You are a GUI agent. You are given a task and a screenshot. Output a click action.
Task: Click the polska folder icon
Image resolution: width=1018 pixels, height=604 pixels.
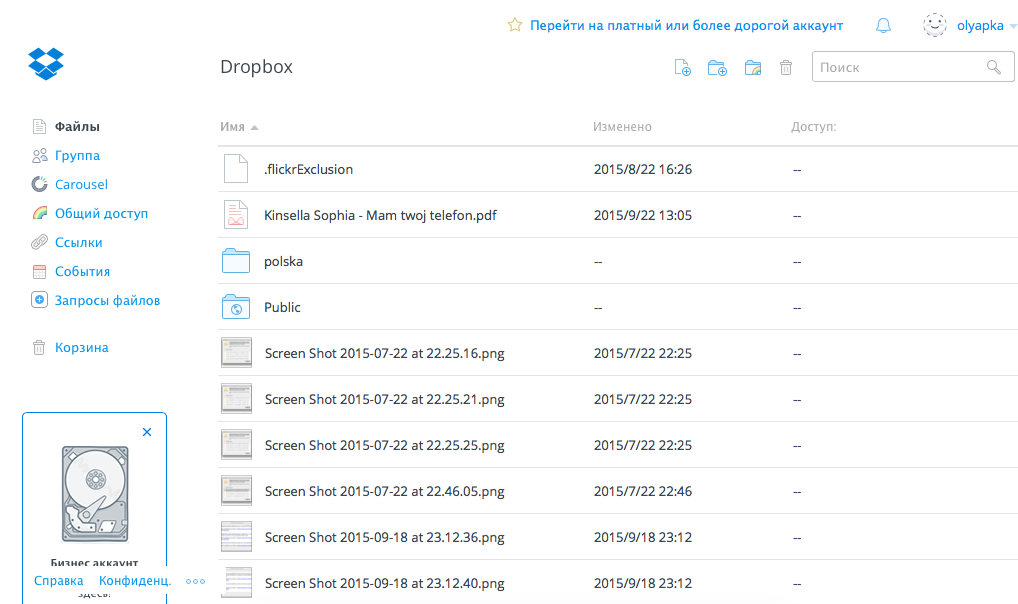click(x=236, y=261)
